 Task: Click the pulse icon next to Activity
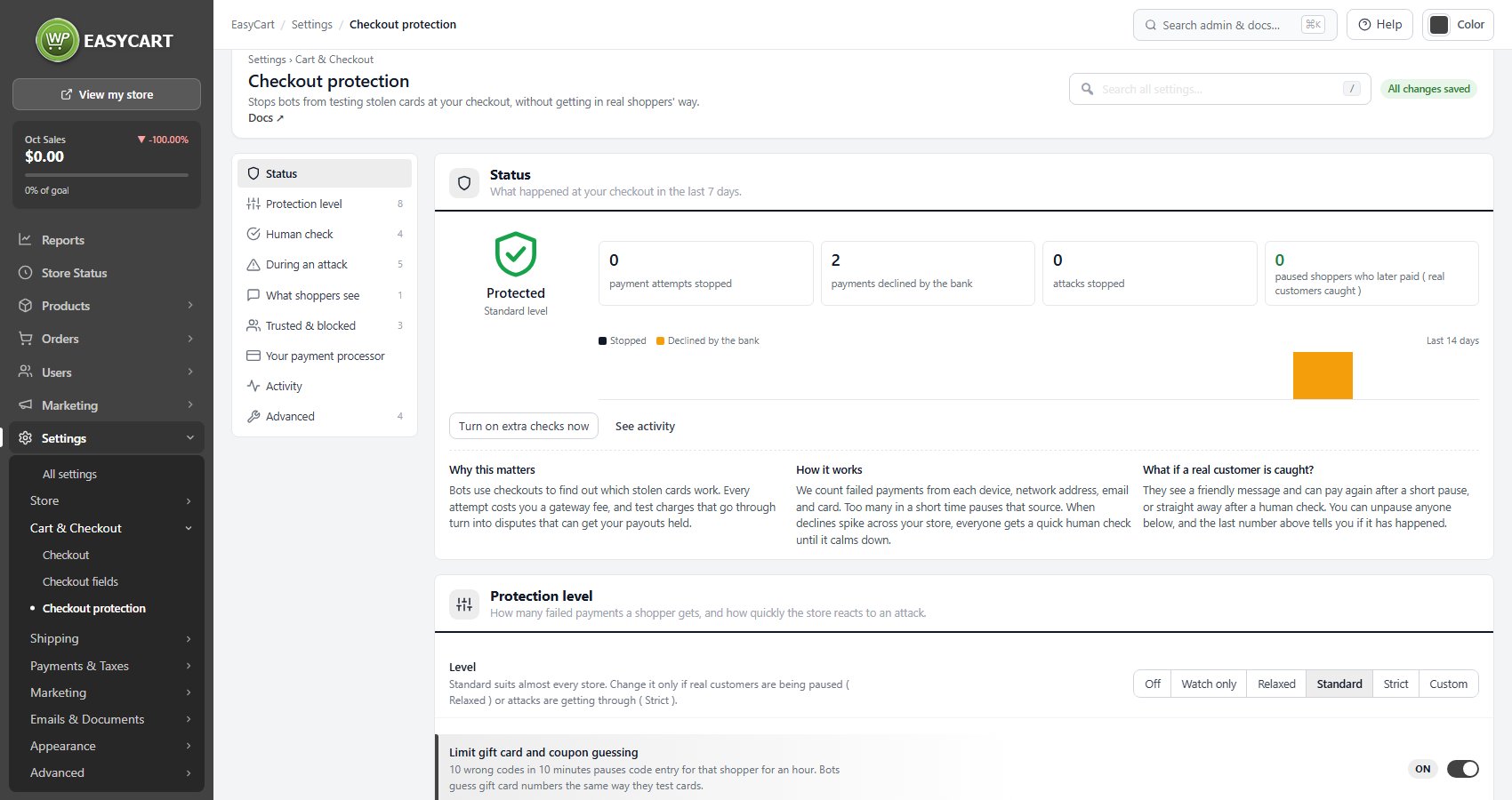pyautogui.click(x=253, y=386)
